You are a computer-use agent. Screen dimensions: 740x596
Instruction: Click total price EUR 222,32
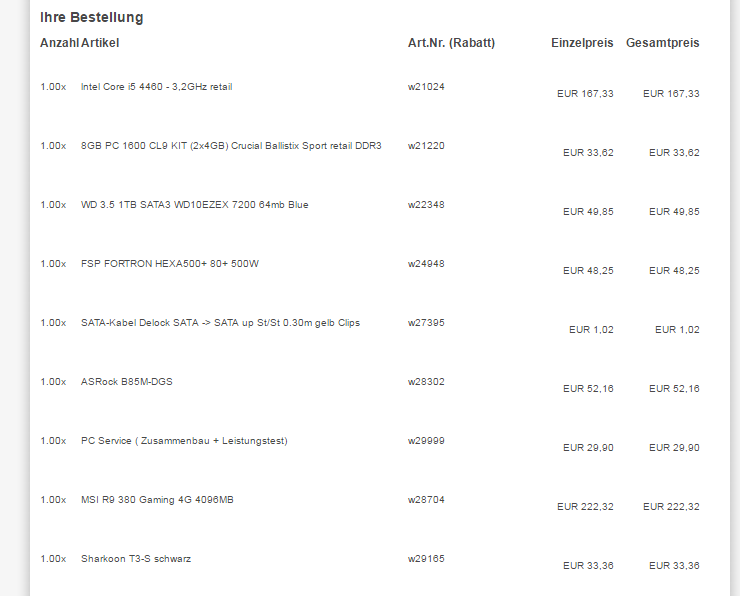click(671, 506)
